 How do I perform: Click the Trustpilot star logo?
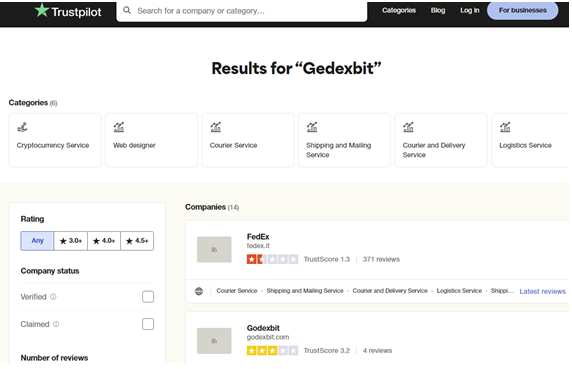(x=42, y=10)
